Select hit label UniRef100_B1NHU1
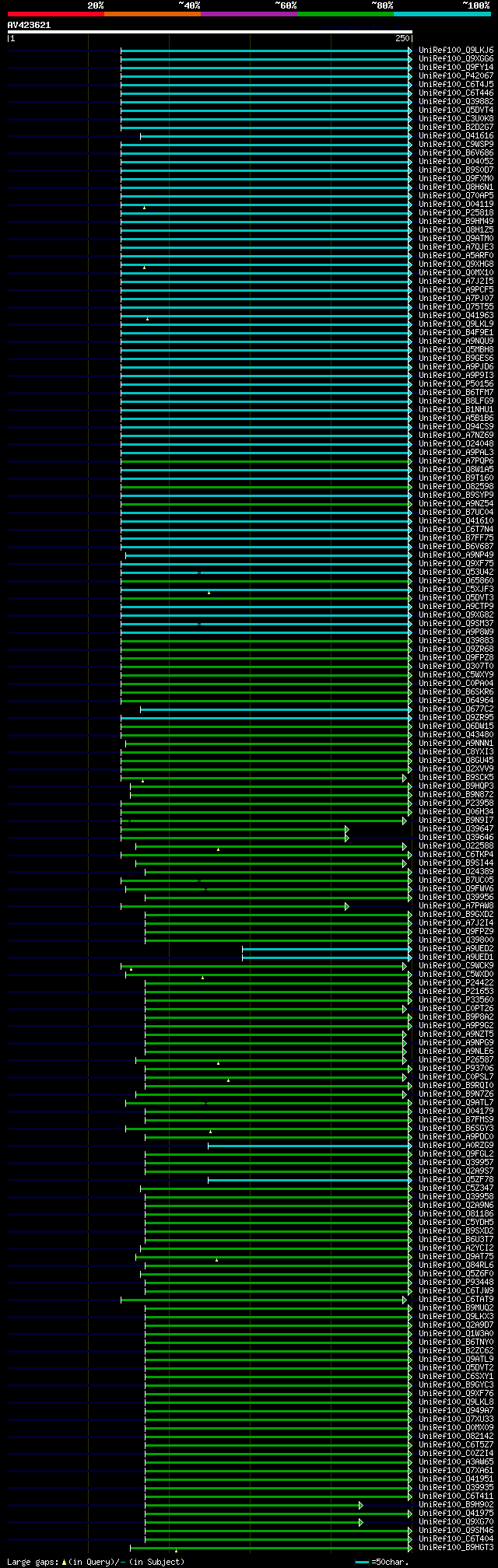 pos(456,409)
